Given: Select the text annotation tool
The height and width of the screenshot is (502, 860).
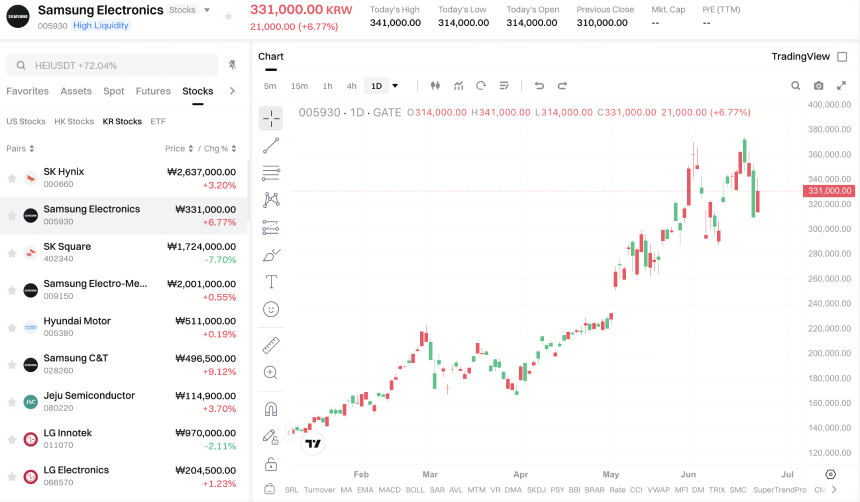Looking at the screenshot, I should click(271, 282).
